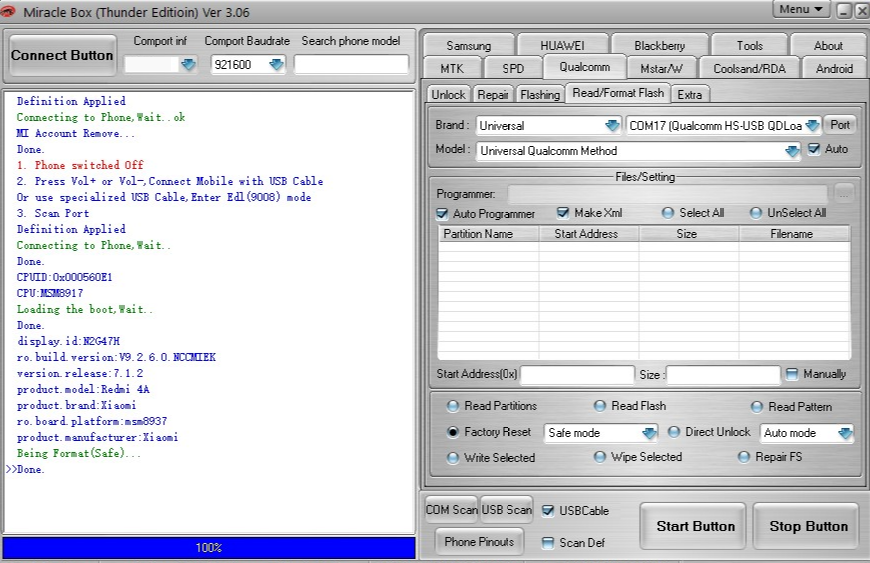Expand the Comport Baudrate 921600 dropdown
The height and width of the screenshot is (563, 870).
click(276, 65)
